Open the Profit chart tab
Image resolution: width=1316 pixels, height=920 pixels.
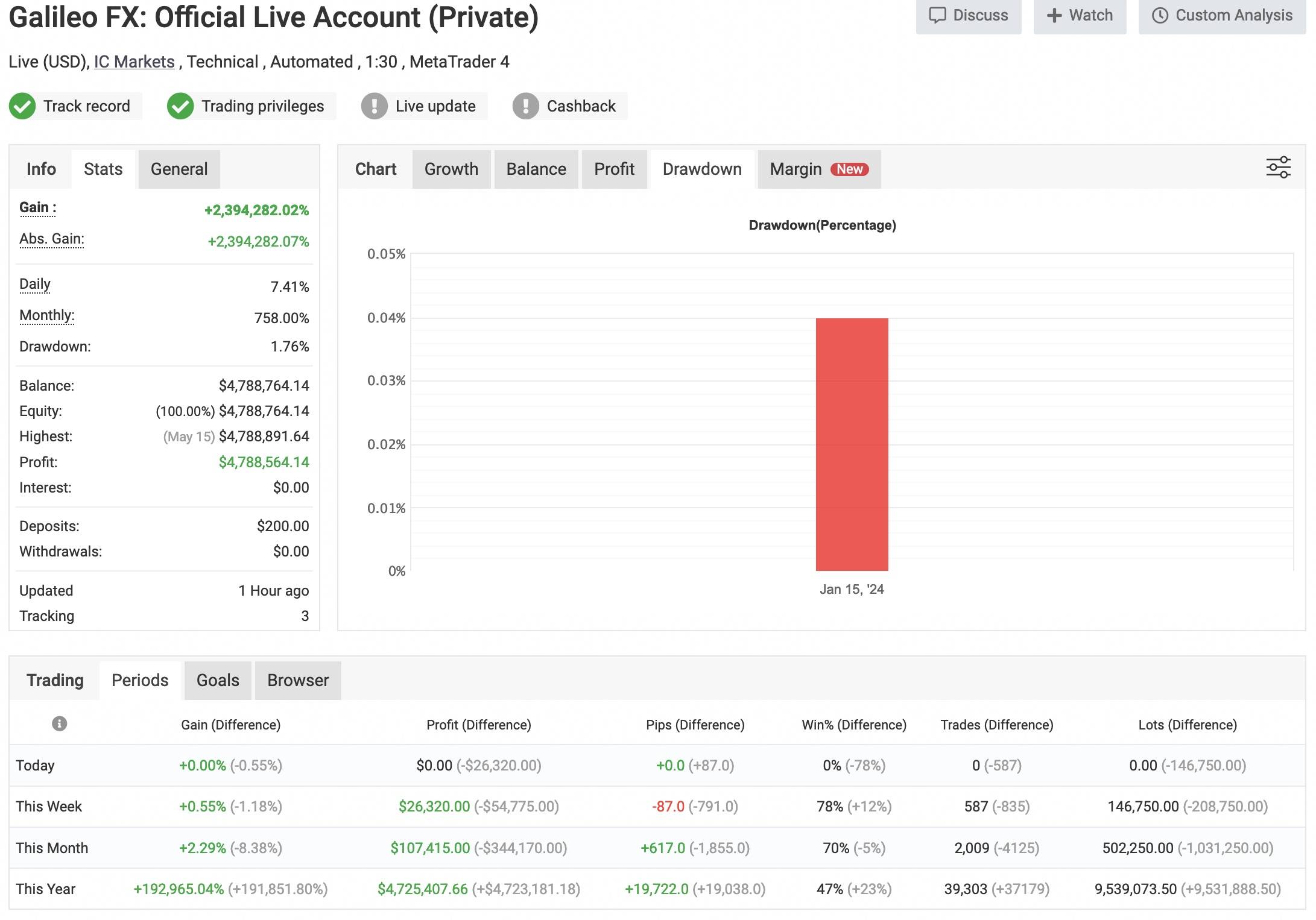click(614, 169)
